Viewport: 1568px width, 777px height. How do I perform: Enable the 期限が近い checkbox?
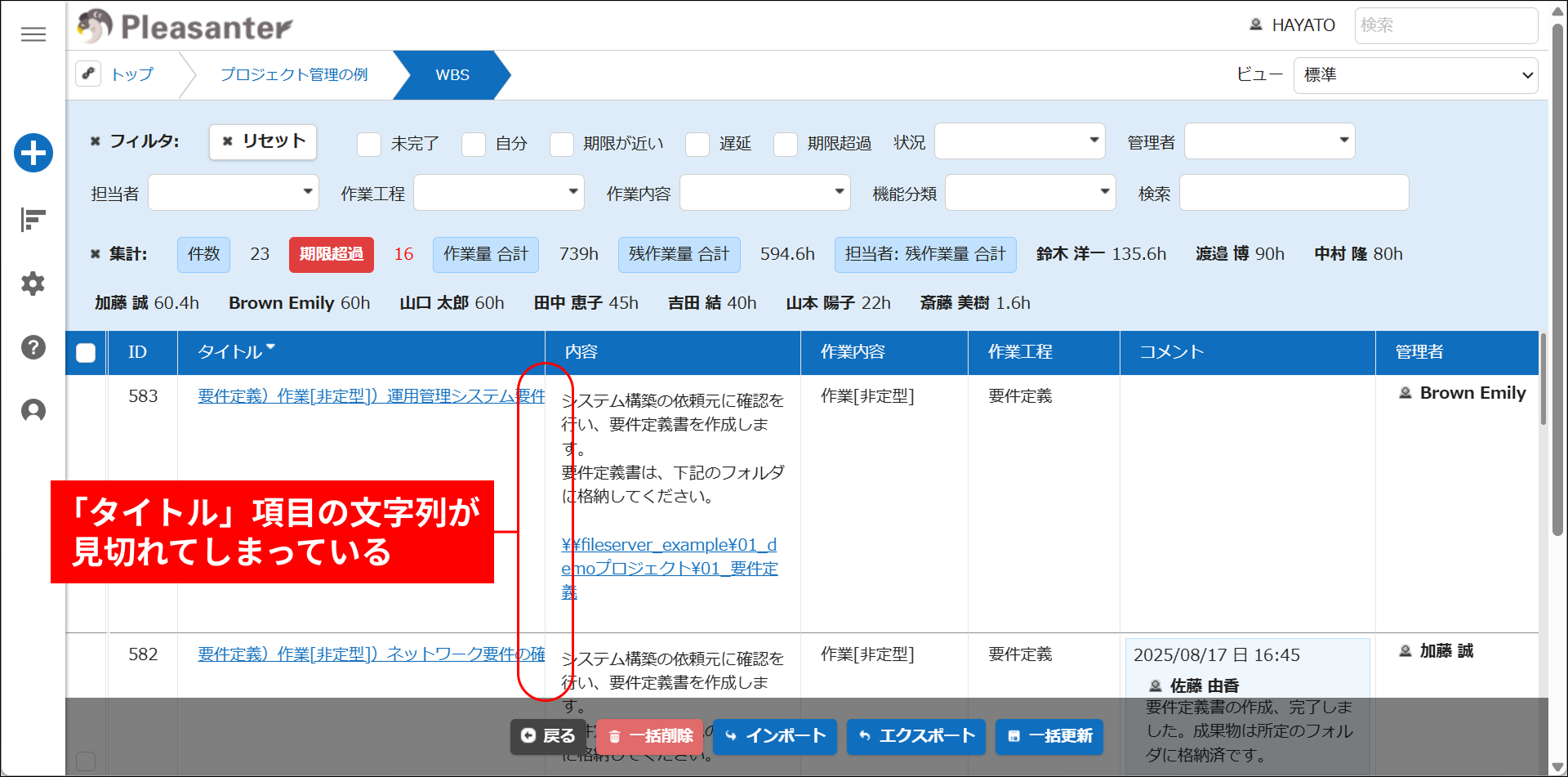point(562,144)
